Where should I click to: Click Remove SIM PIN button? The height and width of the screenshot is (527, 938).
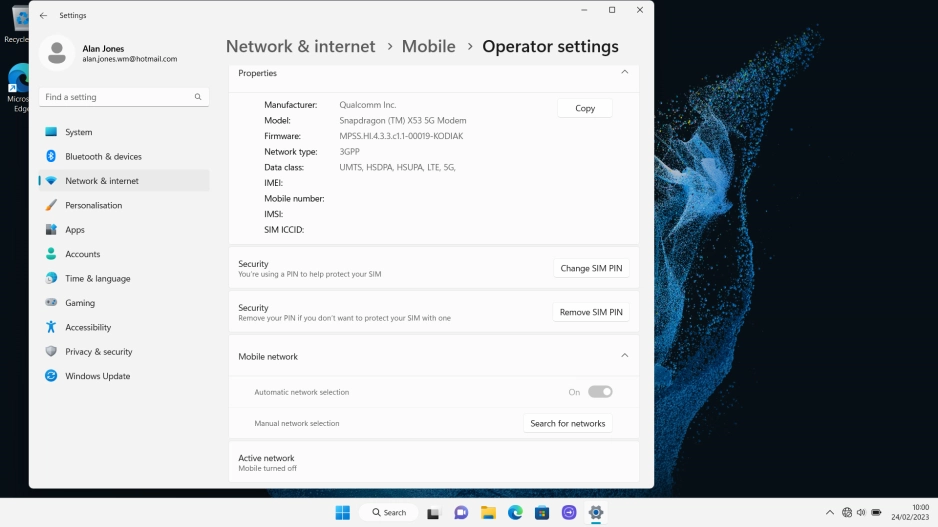(591, 312)
